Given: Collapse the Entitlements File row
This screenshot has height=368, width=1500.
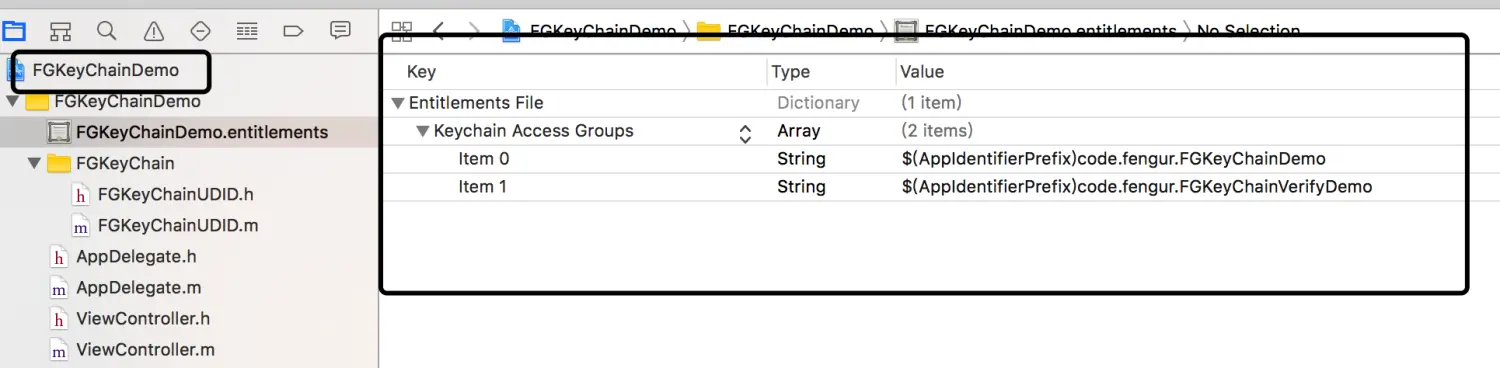Looking at the screenshot, I should [398, 103].
